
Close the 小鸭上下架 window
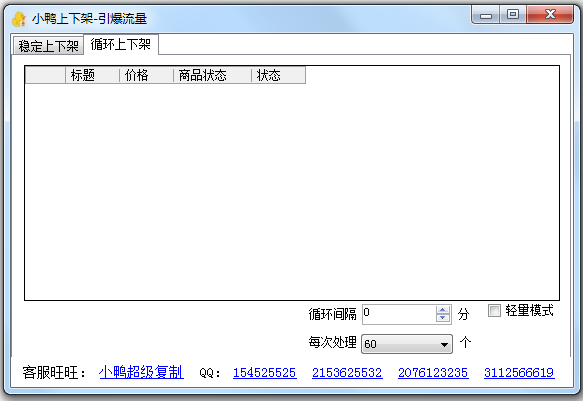(x=550, y=15)
